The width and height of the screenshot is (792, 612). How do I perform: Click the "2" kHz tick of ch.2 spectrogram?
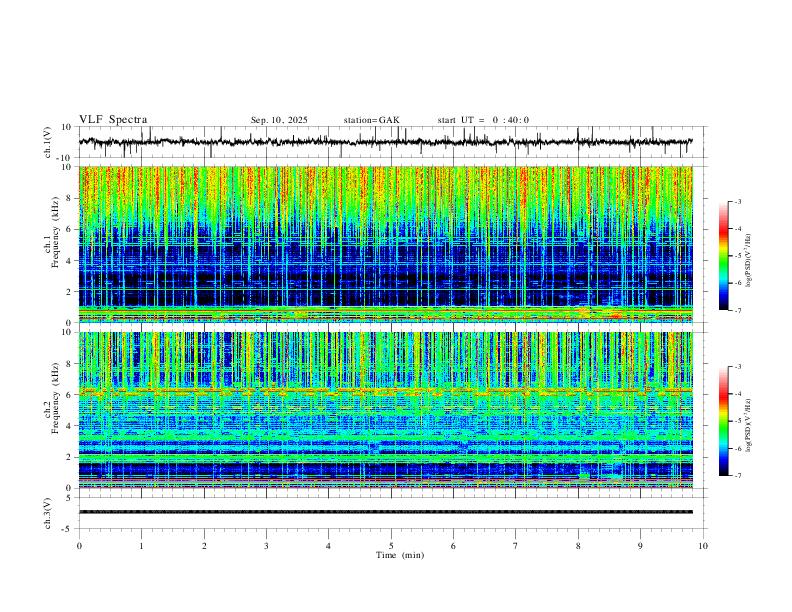coord(69,457)
